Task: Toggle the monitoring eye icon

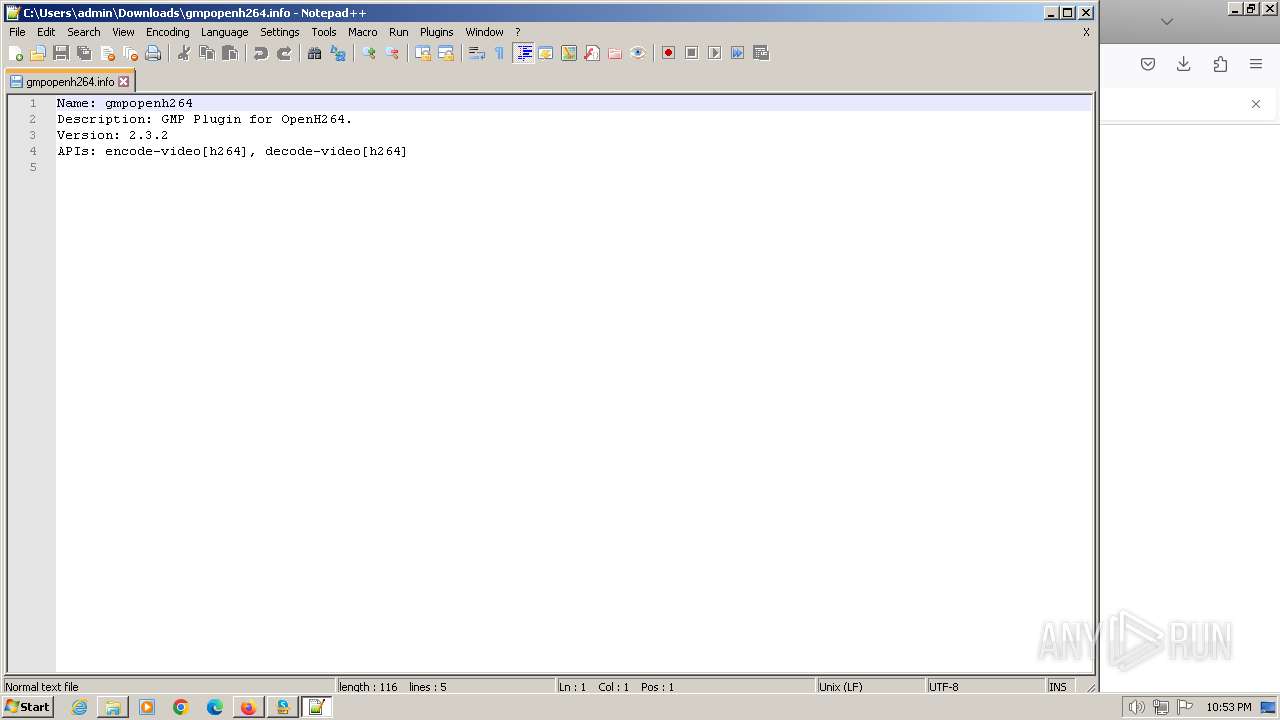Action: pyautogui.click(x=638, y=53)
